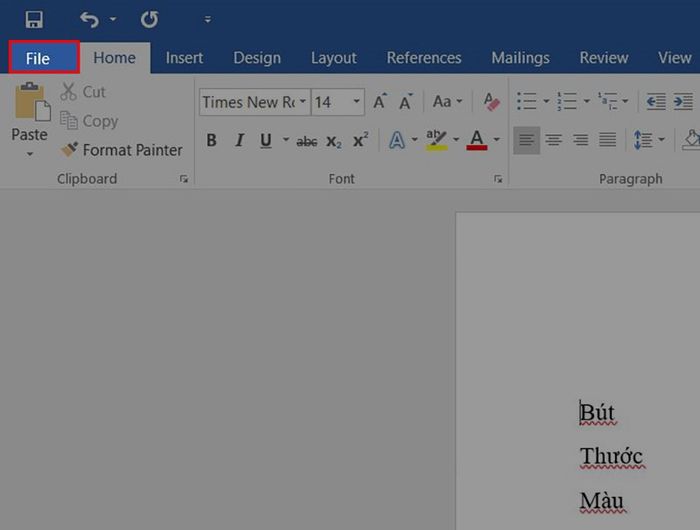Screen dimensions: 700x530
Task: Click the Increase Font Size icon
Action: 380,102
